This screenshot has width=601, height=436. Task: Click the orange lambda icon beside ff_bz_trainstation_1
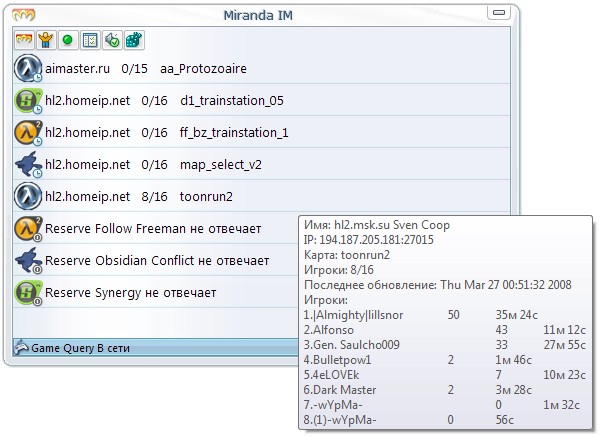click(x=28, y=133)
